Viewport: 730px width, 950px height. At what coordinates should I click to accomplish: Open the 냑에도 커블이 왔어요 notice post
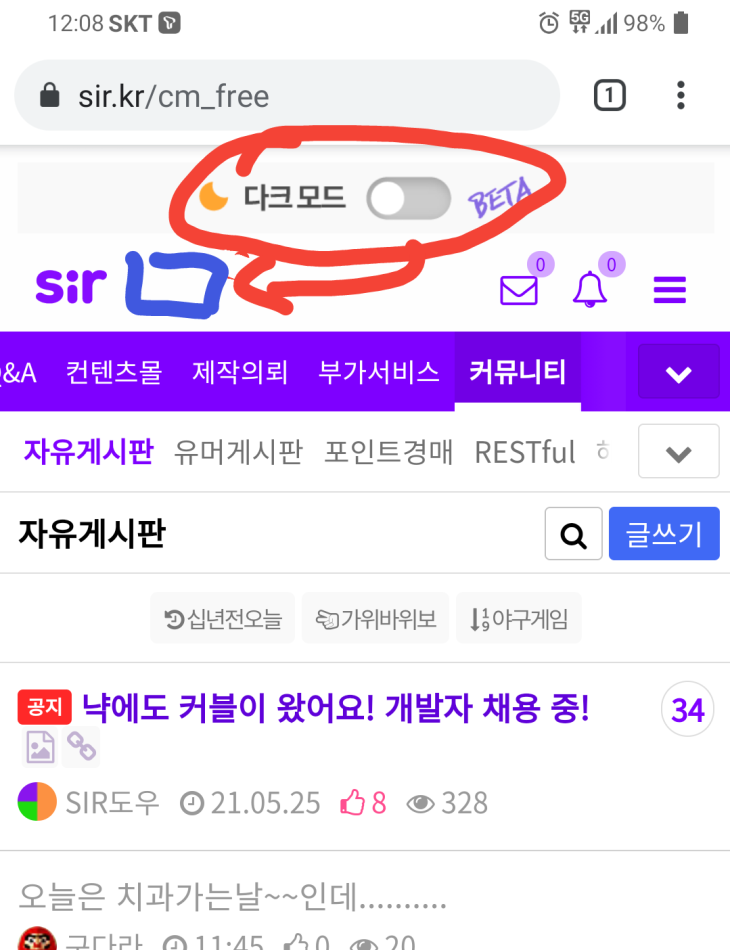pyautogui.click(x=335, y=708)
